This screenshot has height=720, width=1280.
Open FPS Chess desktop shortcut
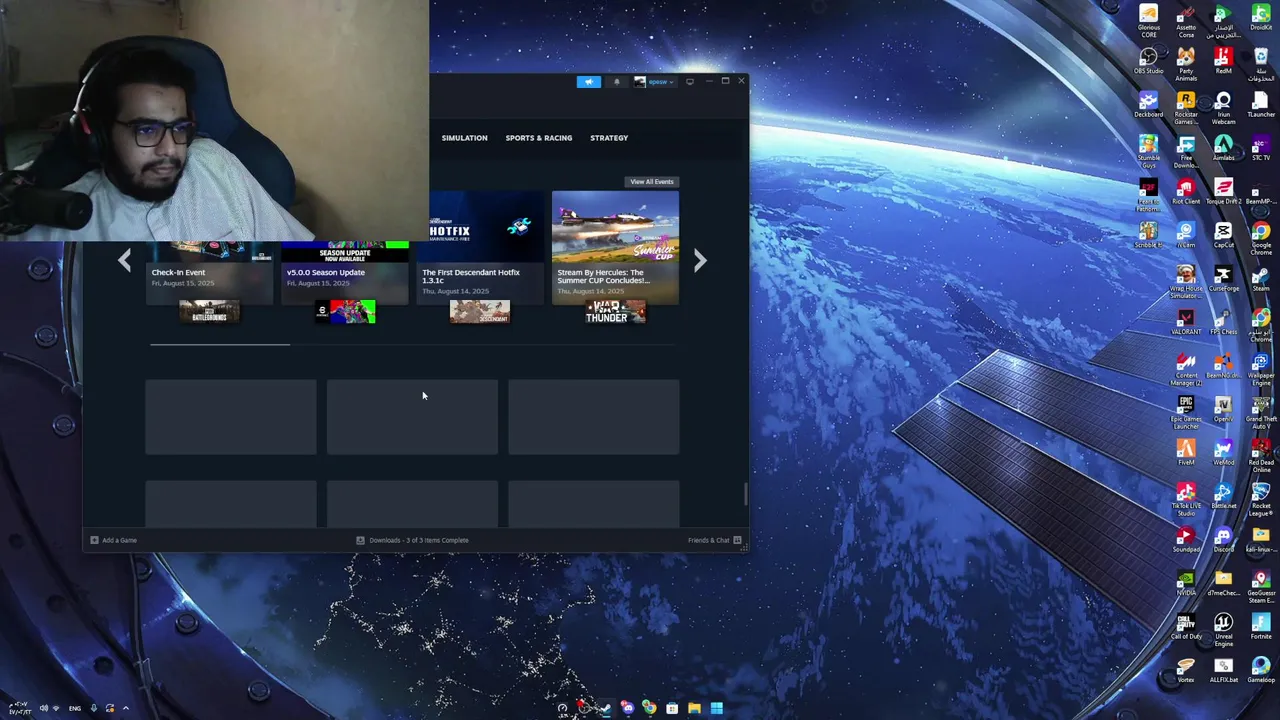click(x=1223, y=321)
